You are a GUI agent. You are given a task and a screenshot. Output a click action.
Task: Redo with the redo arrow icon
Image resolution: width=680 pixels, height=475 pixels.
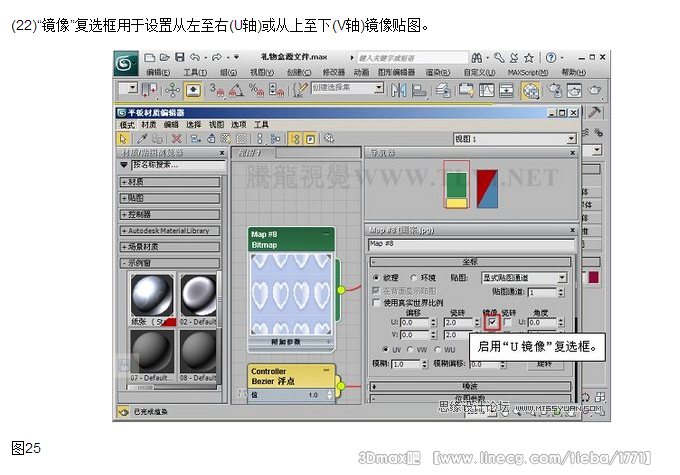(x=217, y=57)
